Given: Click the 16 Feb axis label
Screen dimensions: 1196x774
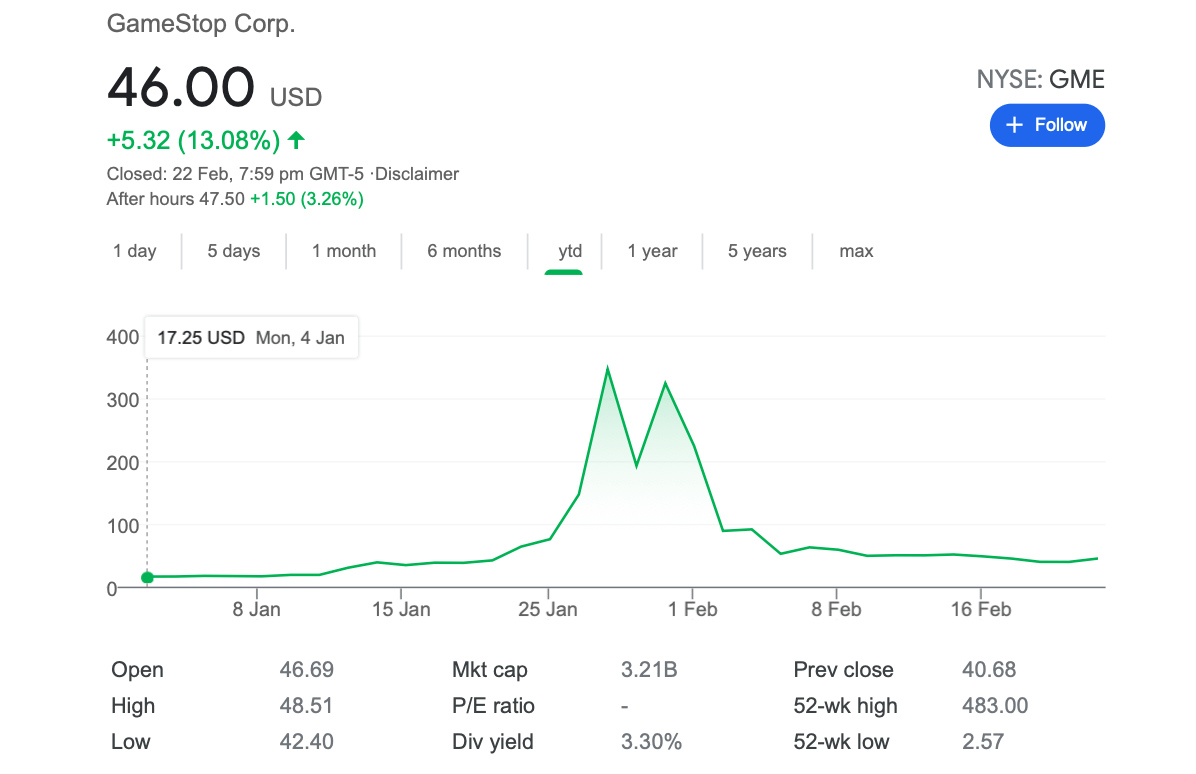Looking at the screenshot, I should point(981,609).
